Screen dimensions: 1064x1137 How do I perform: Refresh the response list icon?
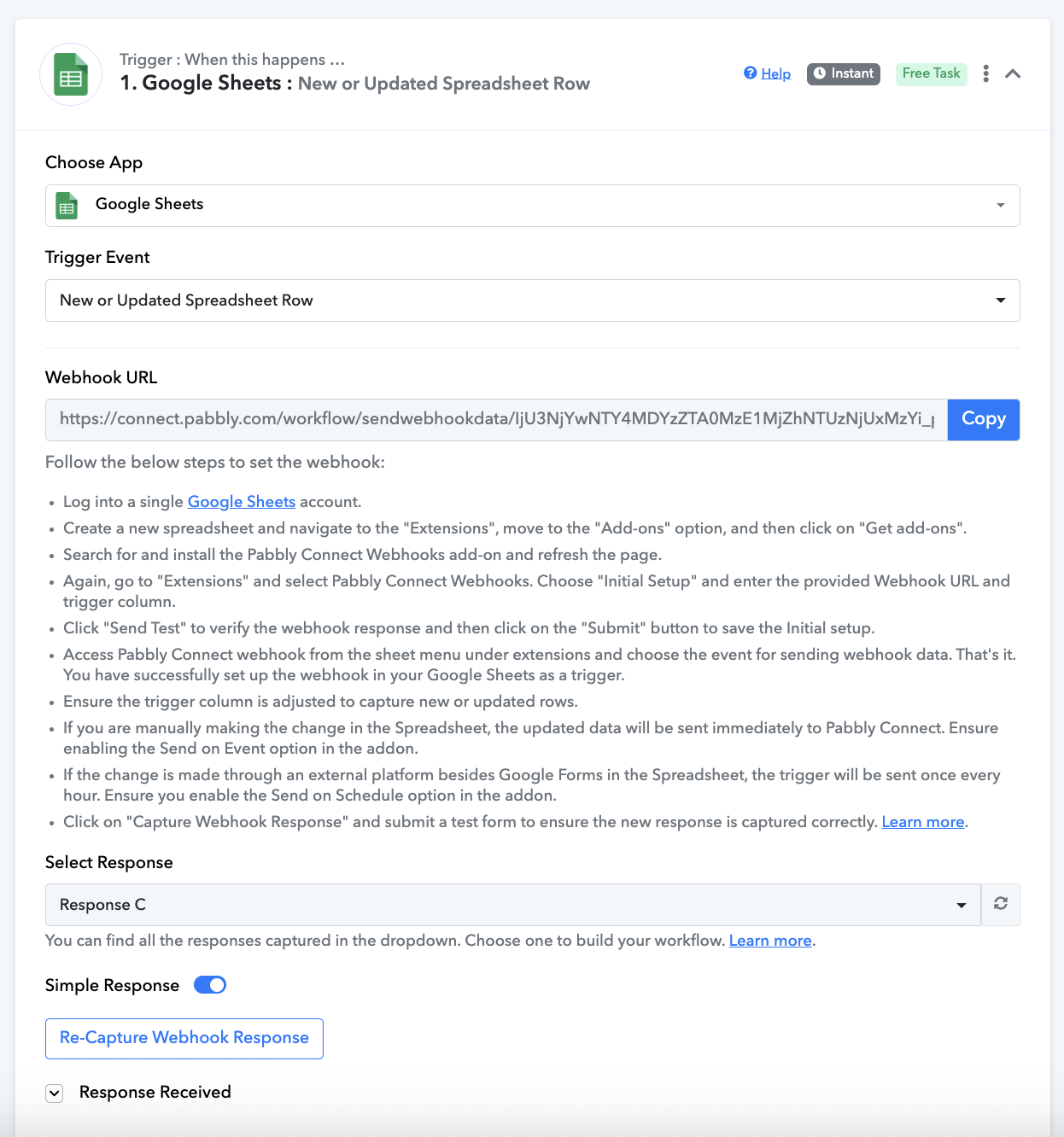tap(1001, 904)
